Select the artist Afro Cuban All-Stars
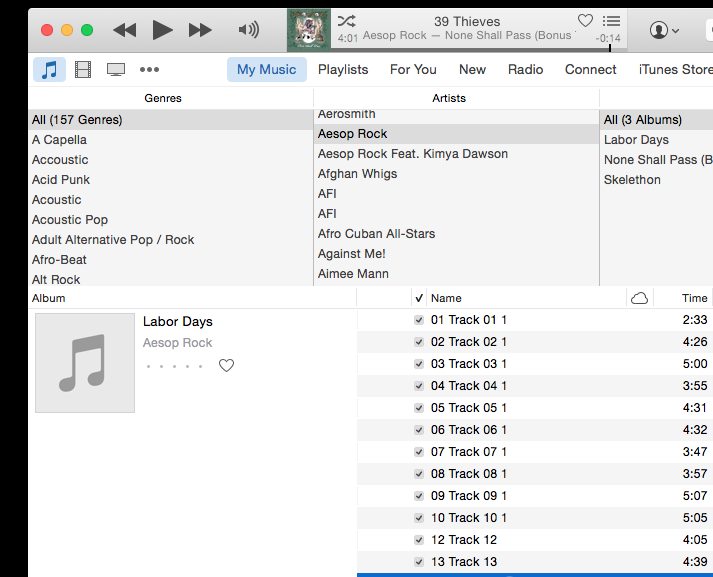The height and width of the screenshot is (577, 713). coord(456,234)
